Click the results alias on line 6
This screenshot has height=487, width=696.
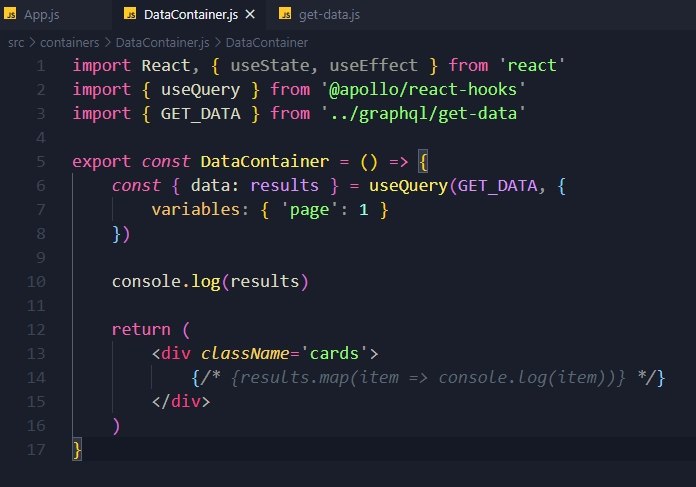coord(285,186)
